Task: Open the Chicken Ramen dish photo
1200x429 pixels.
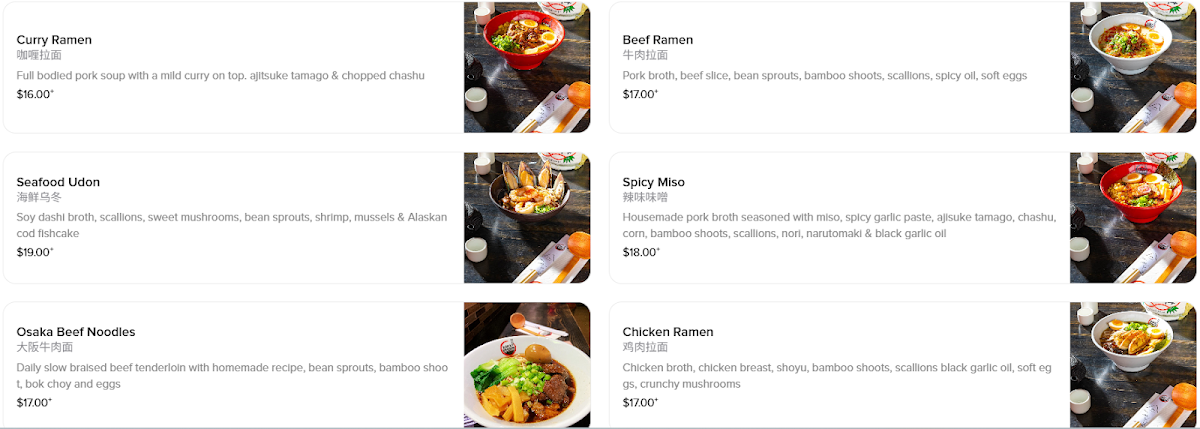Action: 1132,366
